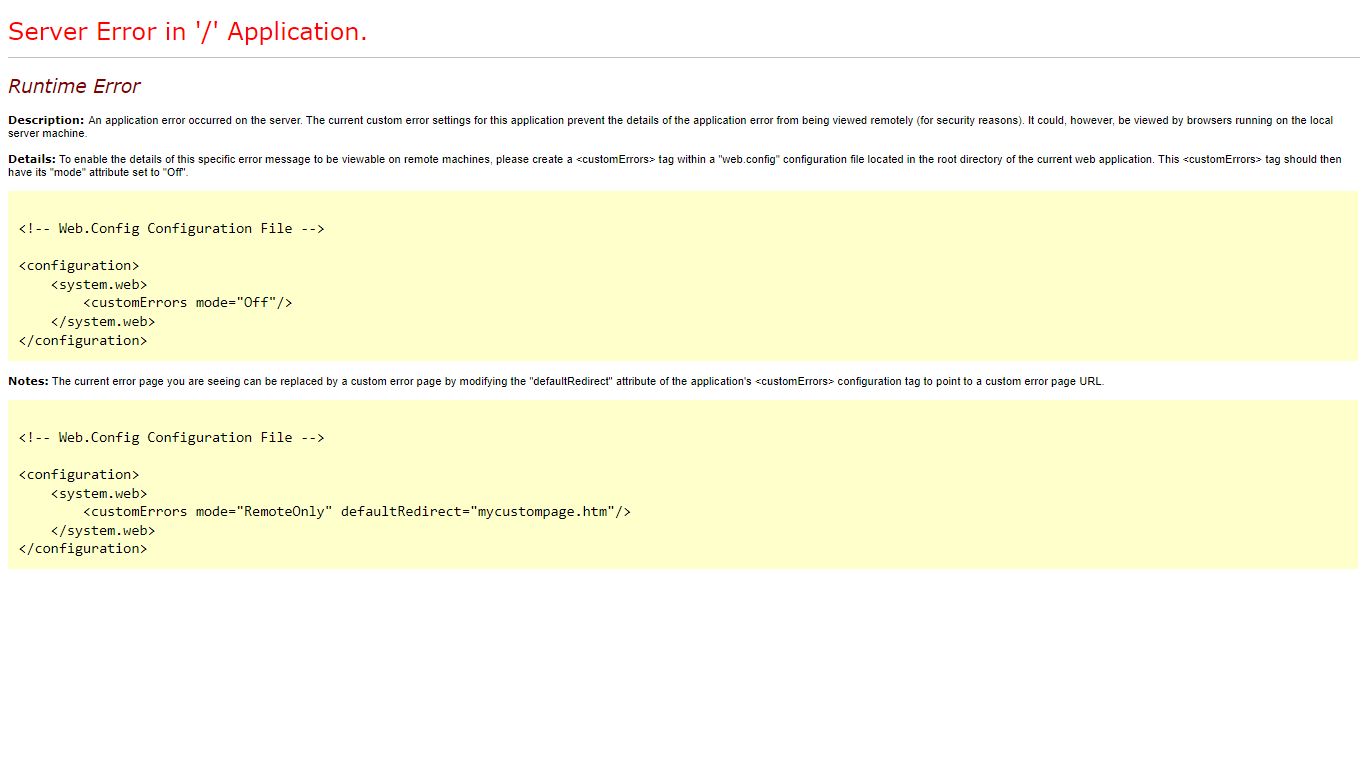Click the quoted "defaultRedirect" text in Notes paragraph
Image resolution: width=1366 pixels, height=768 pixels.
pos(571,381)
